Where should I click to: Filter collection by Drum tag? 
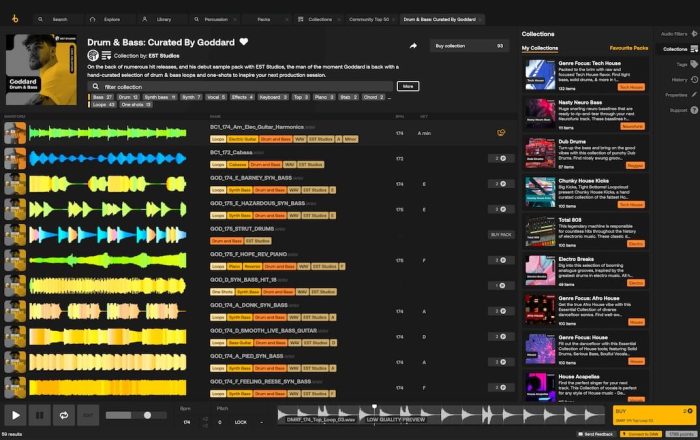click(x=128, y=97)
